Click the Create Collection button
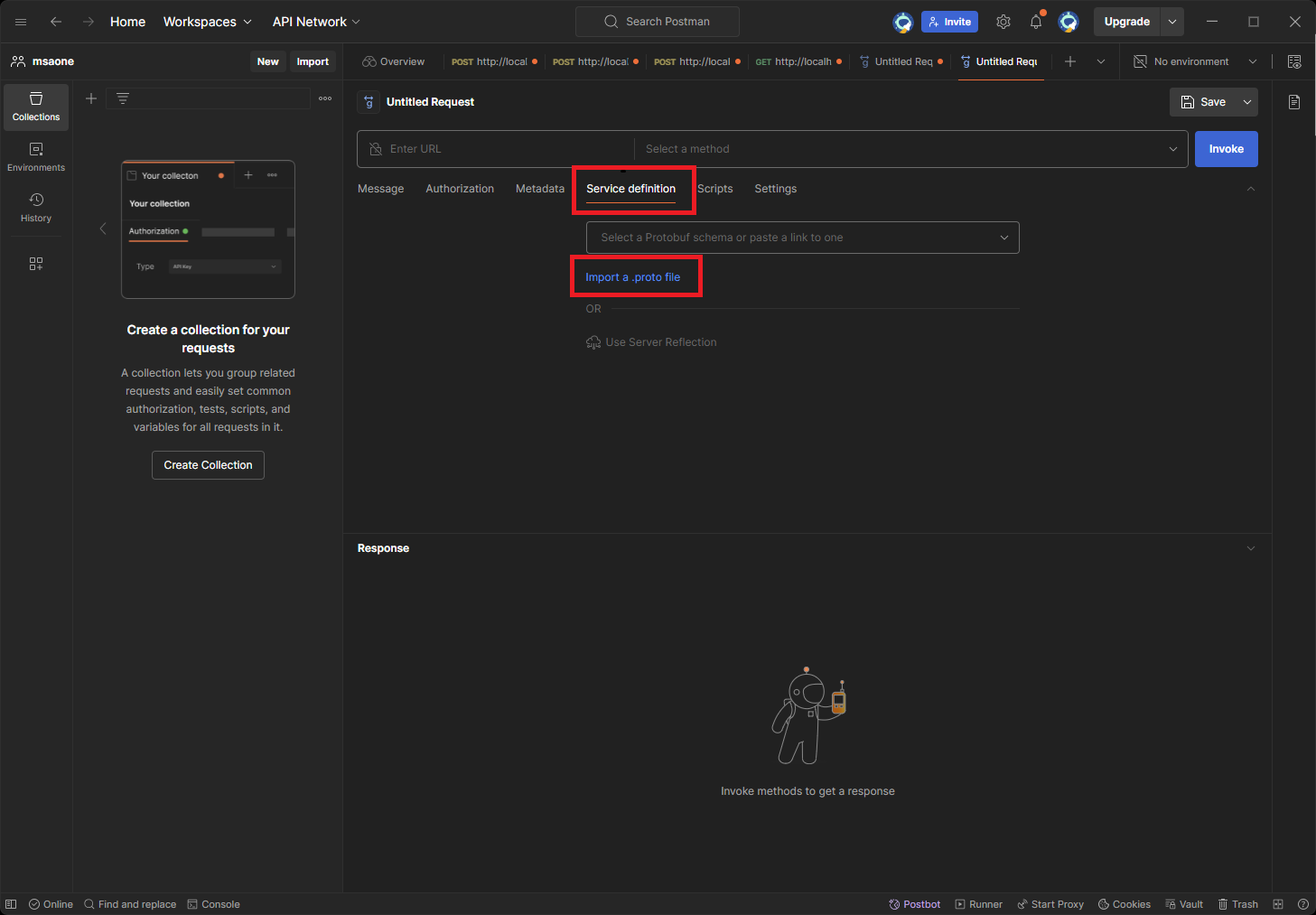Screen dimensions: 1316x915 [x=208, y=465]
